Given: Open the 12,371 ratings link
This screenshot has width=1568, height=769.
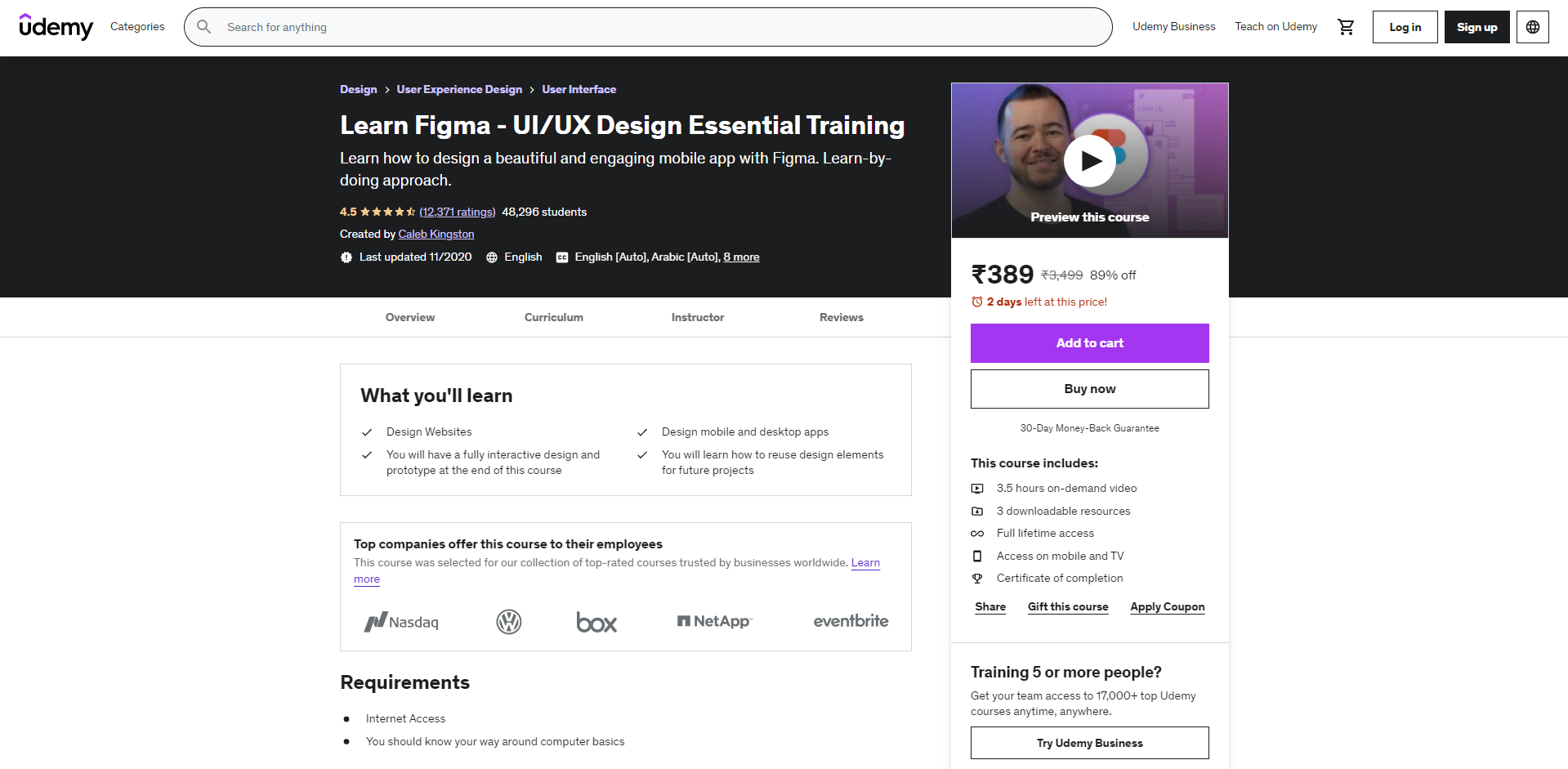Looking at the screenshot, I should click(458, 212).
